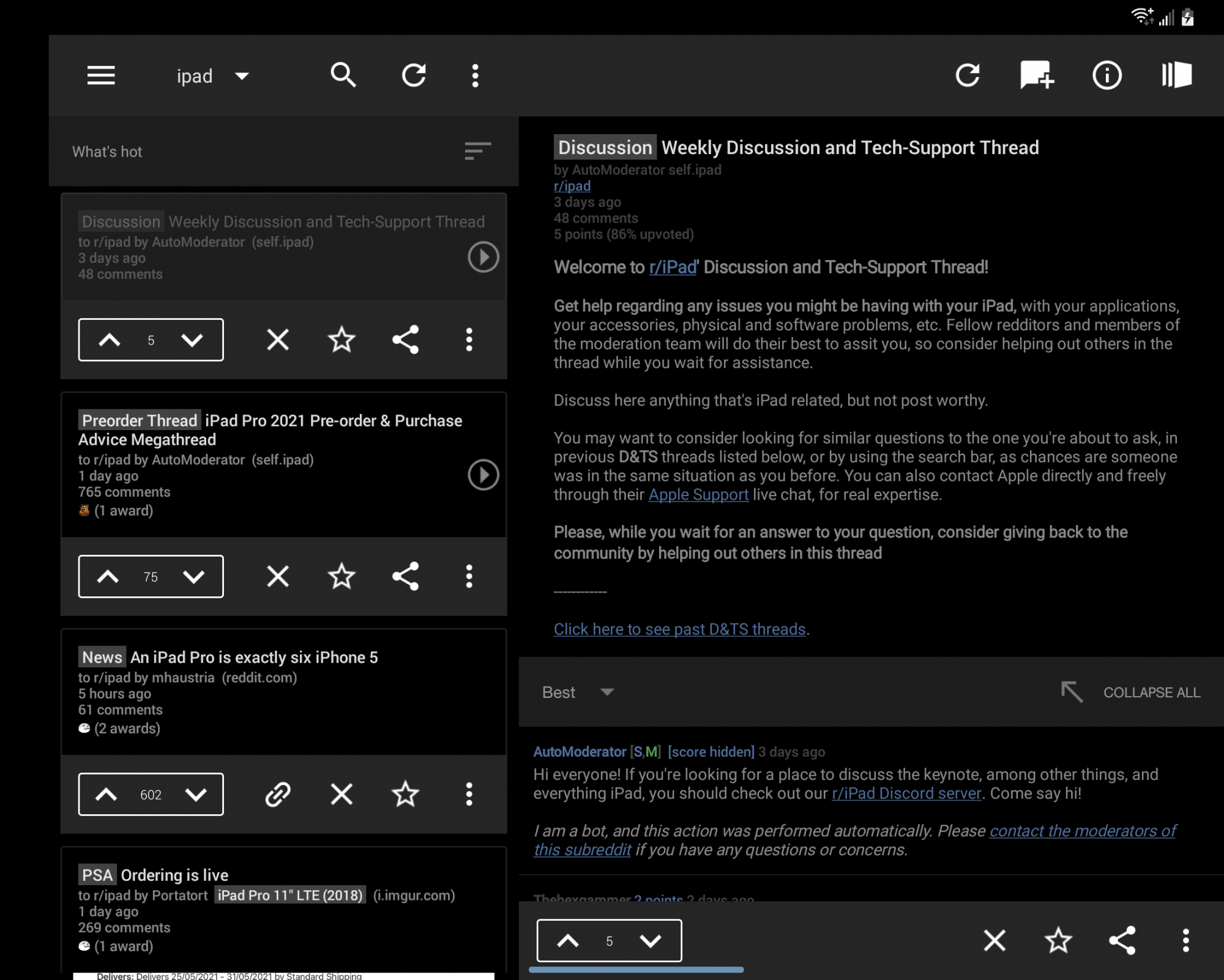
Task: Open the post info icon
Action: (x=1107, y=76)
